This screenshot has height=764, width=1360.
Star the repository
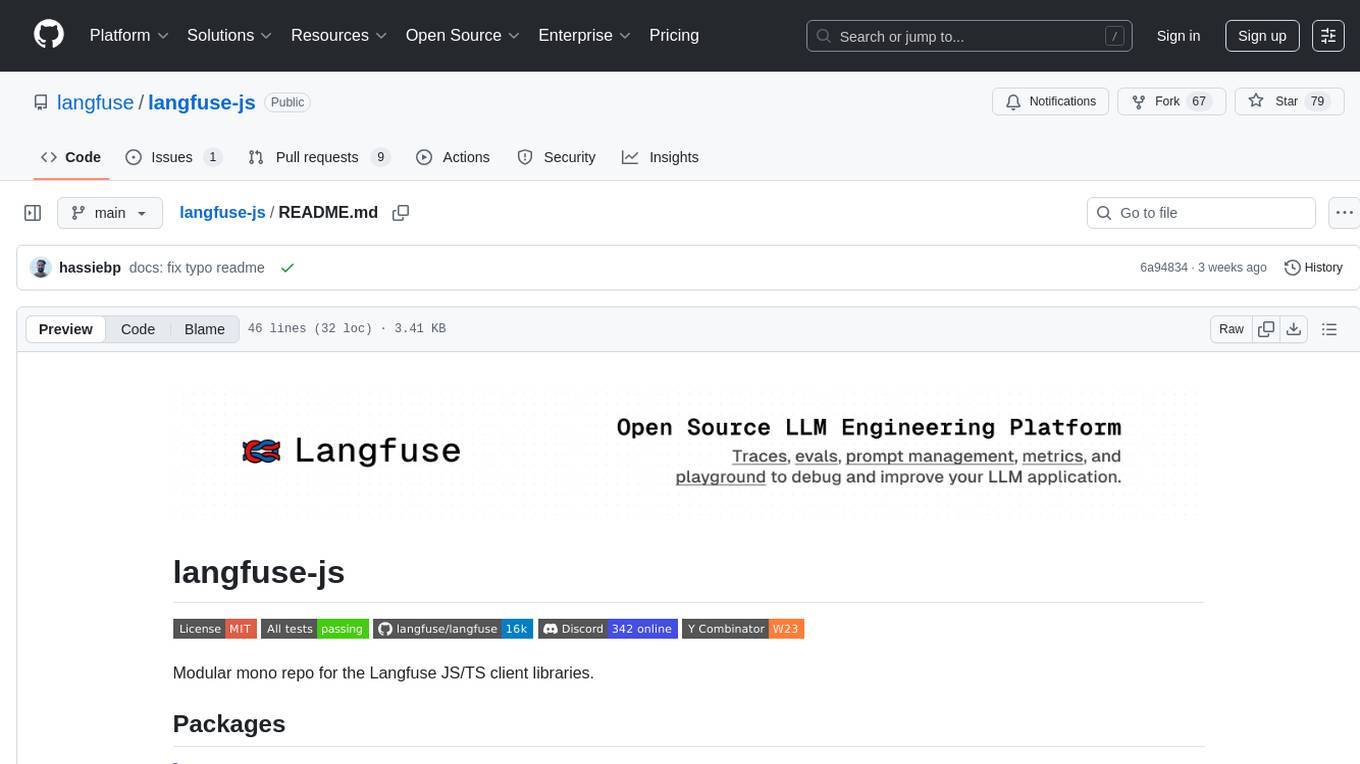(x=1291, y=102)
